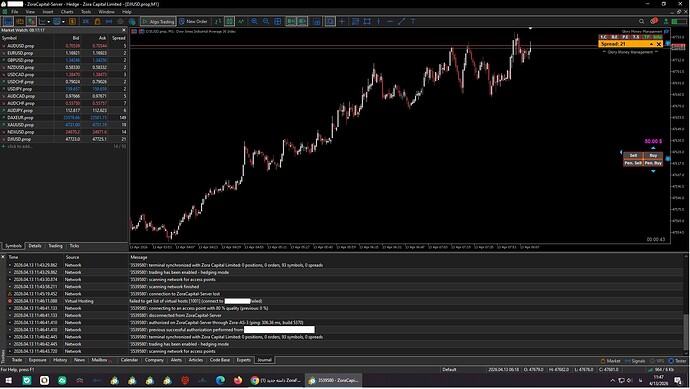Close the Toolbox journal panel
Image resolution: width=690 pixels, height=389 pixels.
[3, 257]
